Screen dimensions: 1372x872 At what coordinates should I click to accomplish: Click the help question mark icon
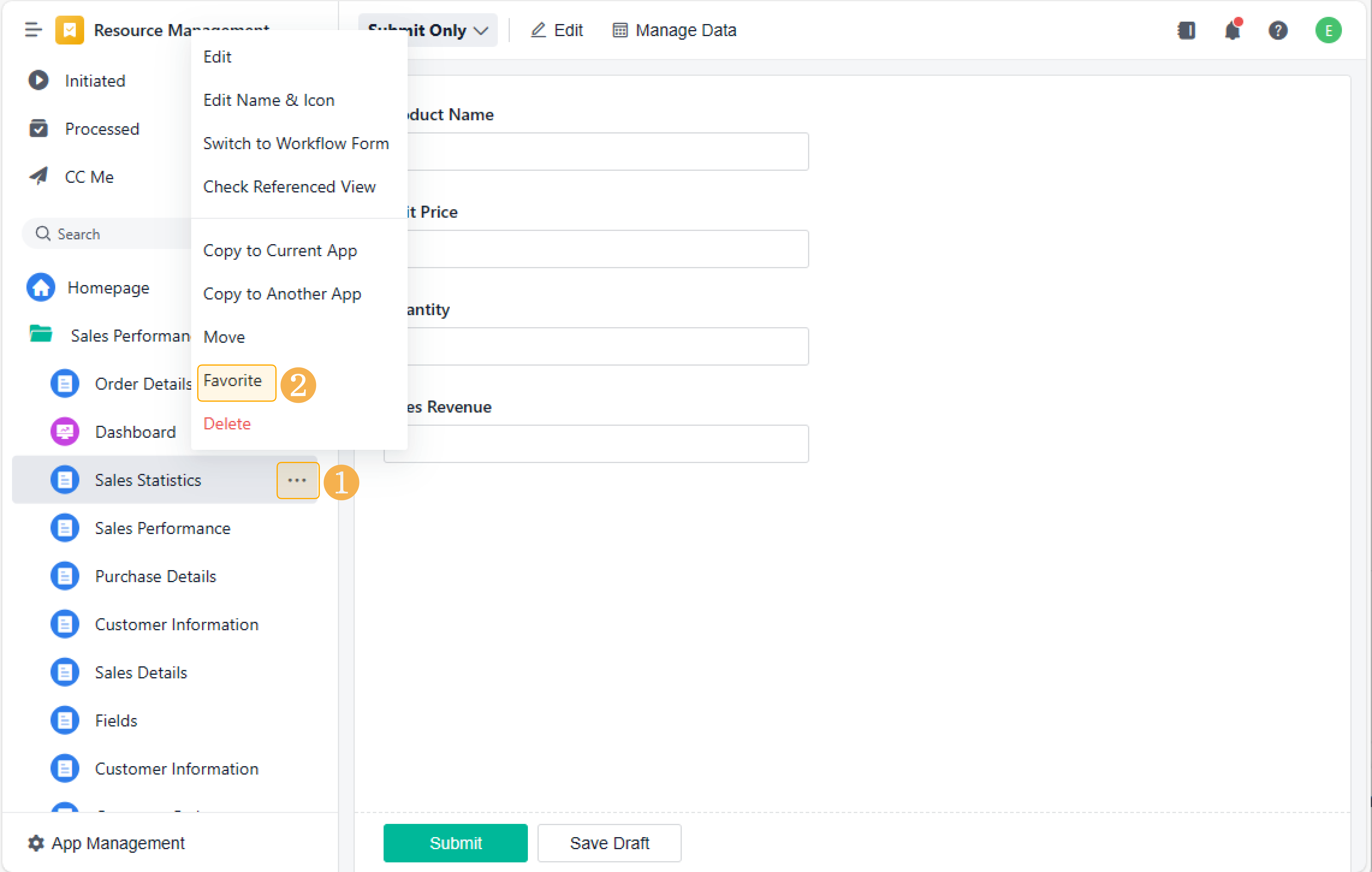[x=1277, y=30]
